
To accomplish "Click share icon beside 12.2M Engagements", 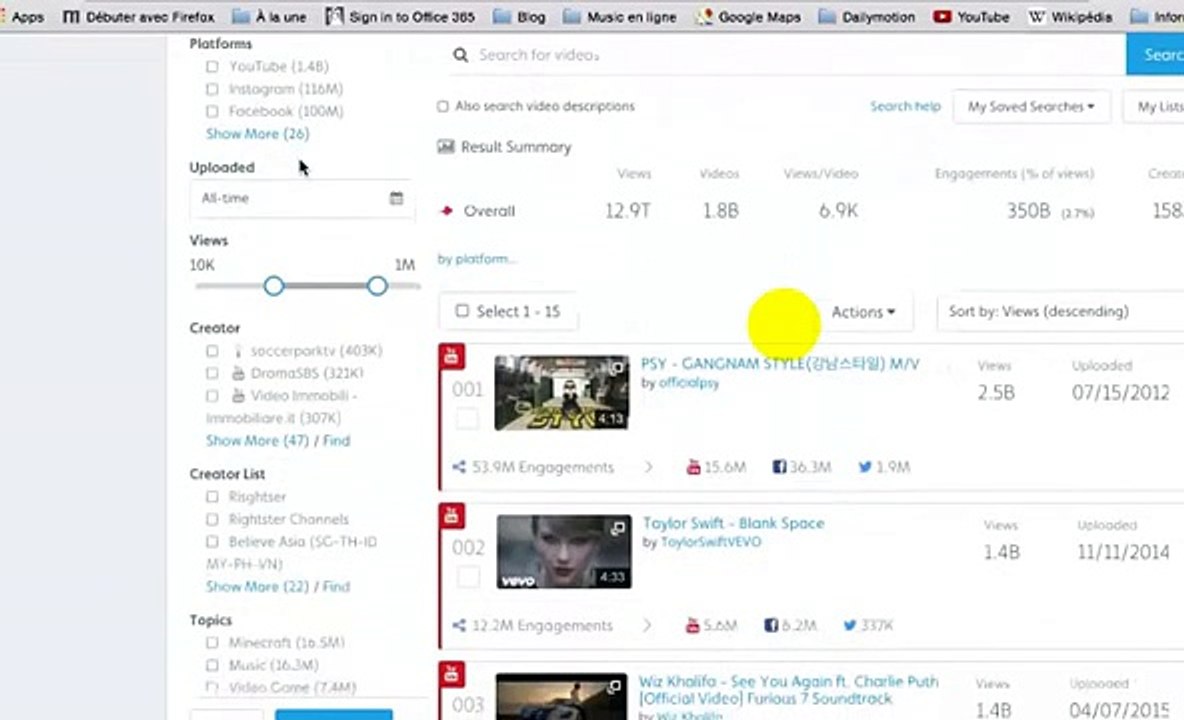I will point(459,626).
